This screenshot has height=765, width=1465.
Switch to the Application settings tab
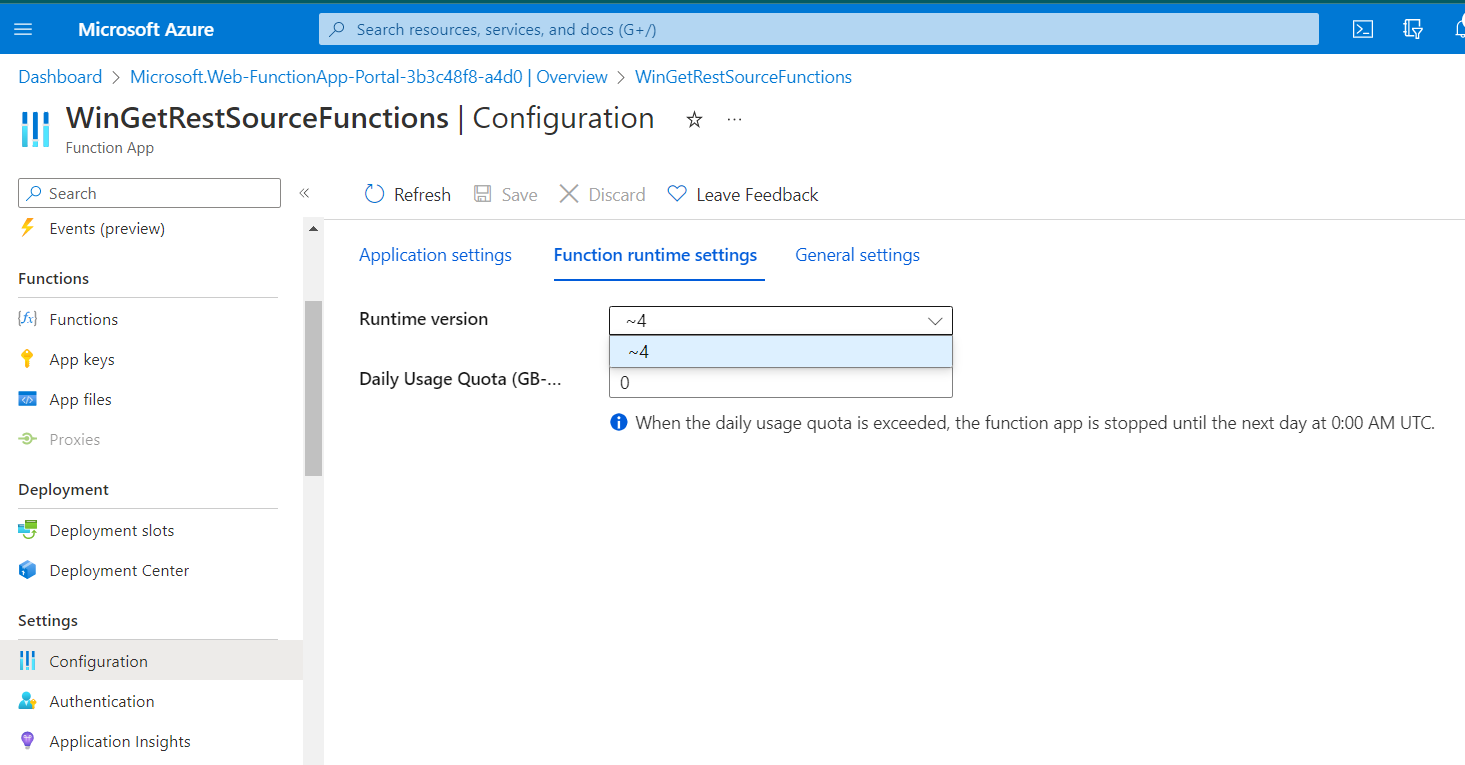tap(435, 255)
